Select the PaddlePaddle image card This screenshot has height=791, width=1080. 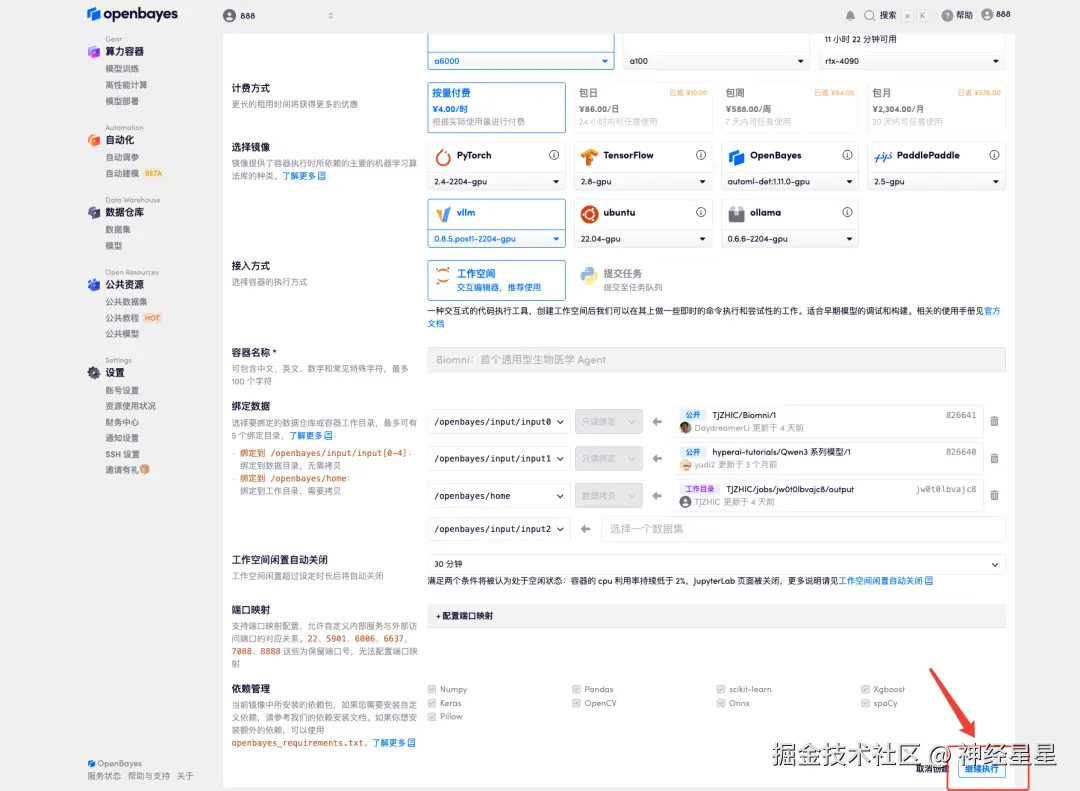tap(936, 156)
